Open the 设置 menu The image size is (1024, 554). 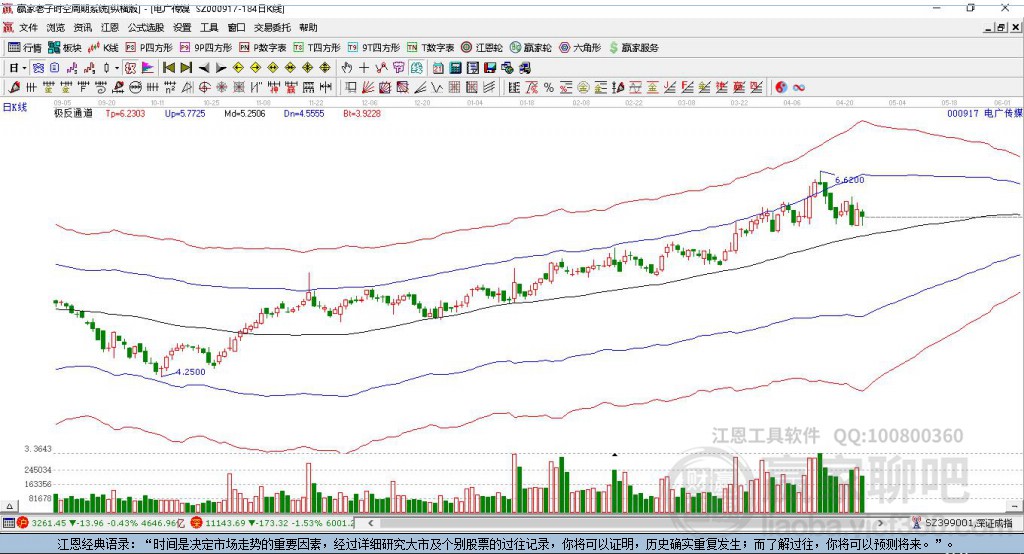point(182,27)
